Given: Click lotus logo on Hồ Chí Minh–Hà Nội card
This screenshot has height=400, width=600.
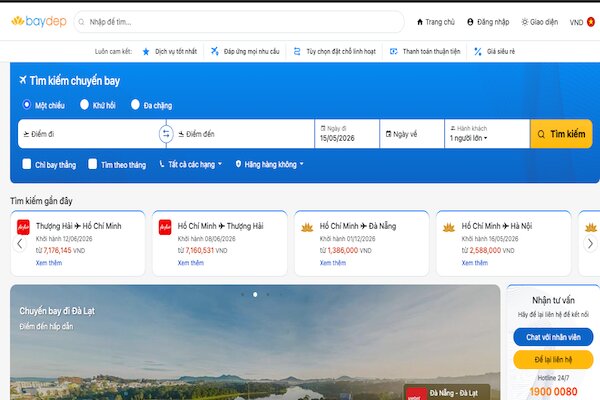Looking at the screenshot, I should point(449,228).
